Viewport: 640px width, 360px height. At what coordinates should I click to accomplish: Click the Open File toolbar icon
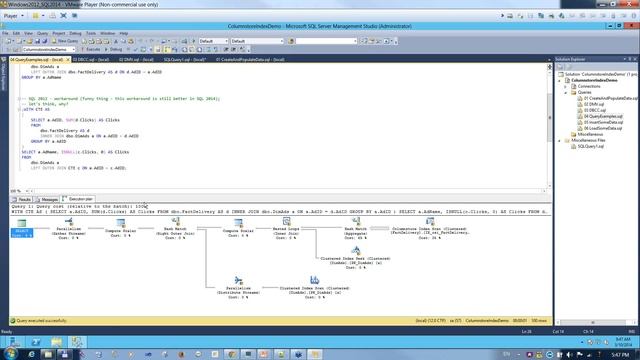point(29,41)
